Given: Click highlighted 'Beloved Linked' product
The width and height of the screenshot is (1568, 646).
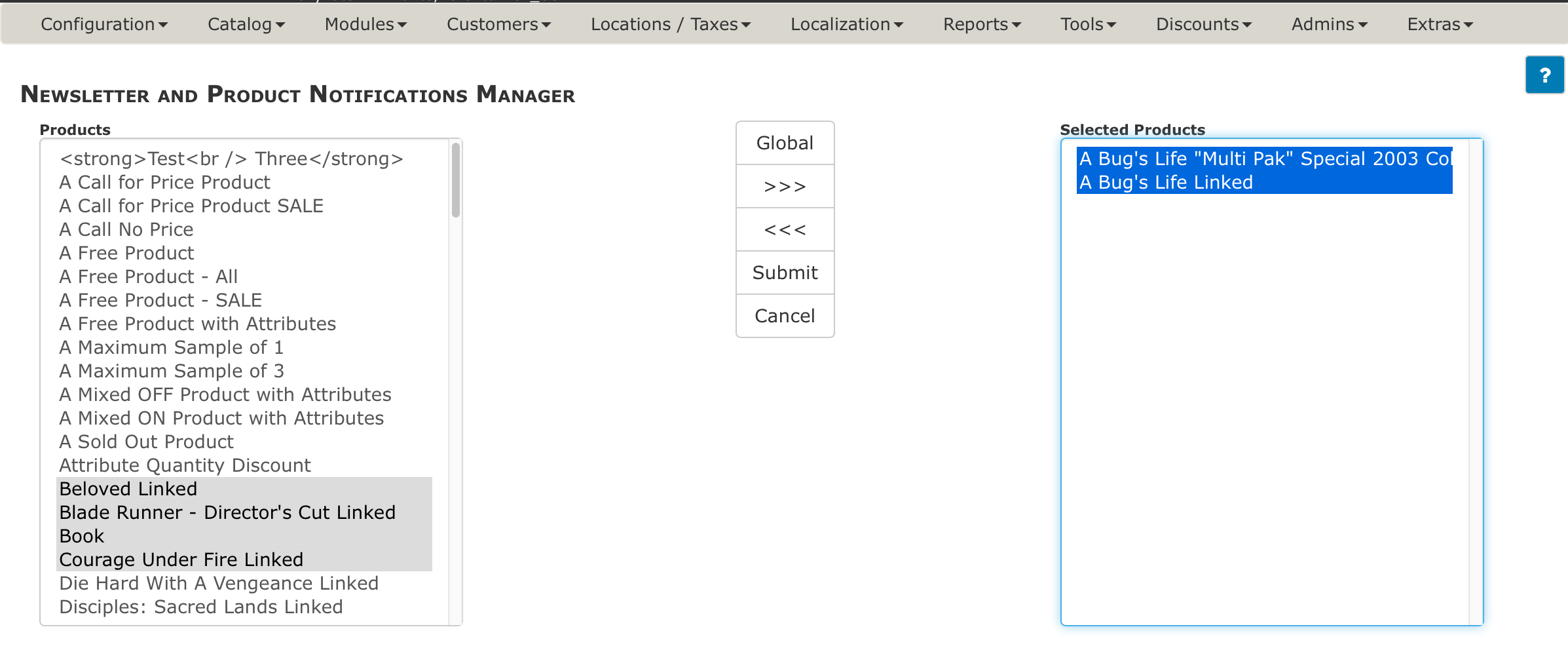Looking at the screenshot, I should [x=245, y=489].
